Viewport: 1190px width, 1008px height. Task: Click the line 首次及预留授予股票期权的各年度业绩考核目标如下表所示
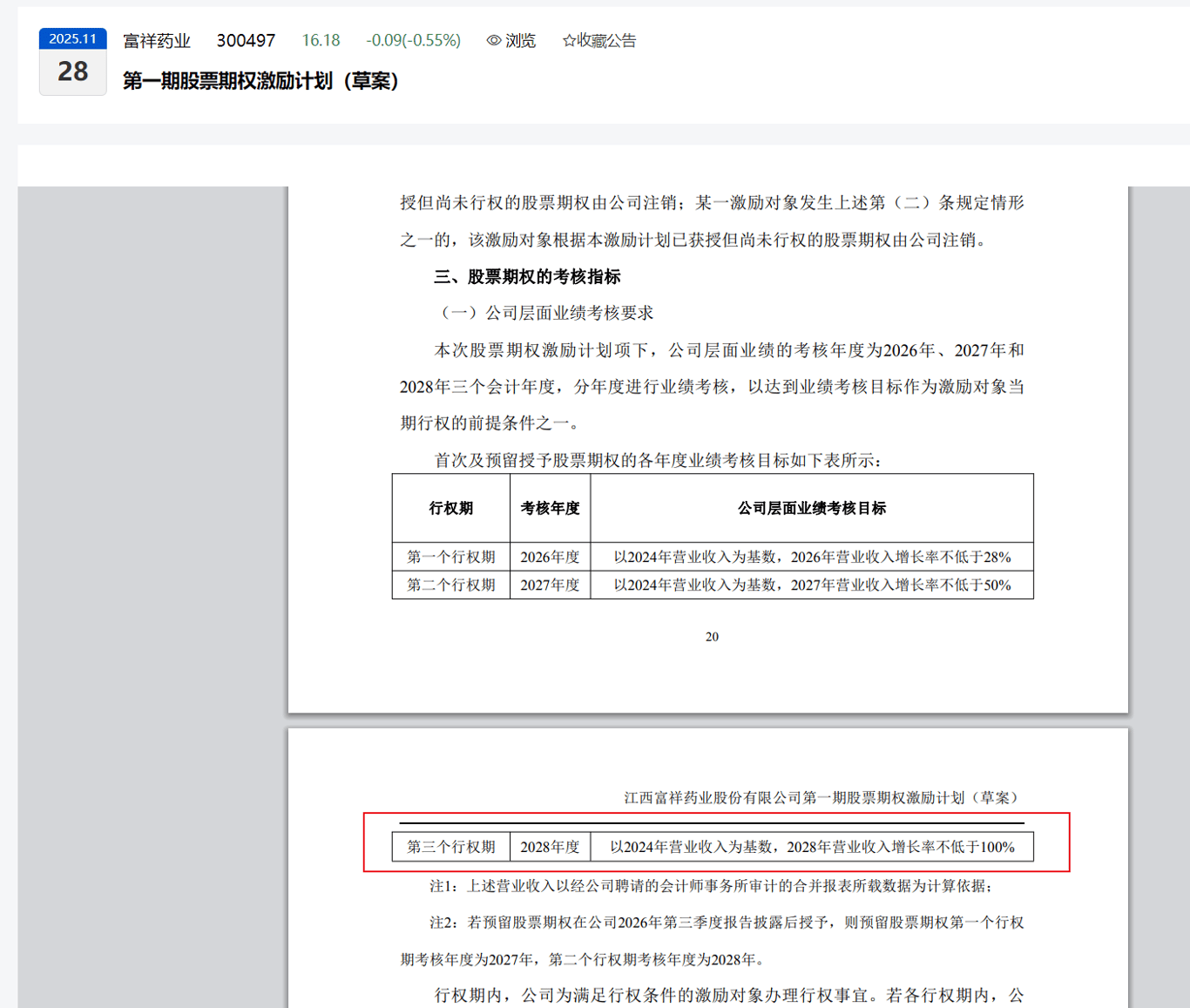[x=659, y=460]
